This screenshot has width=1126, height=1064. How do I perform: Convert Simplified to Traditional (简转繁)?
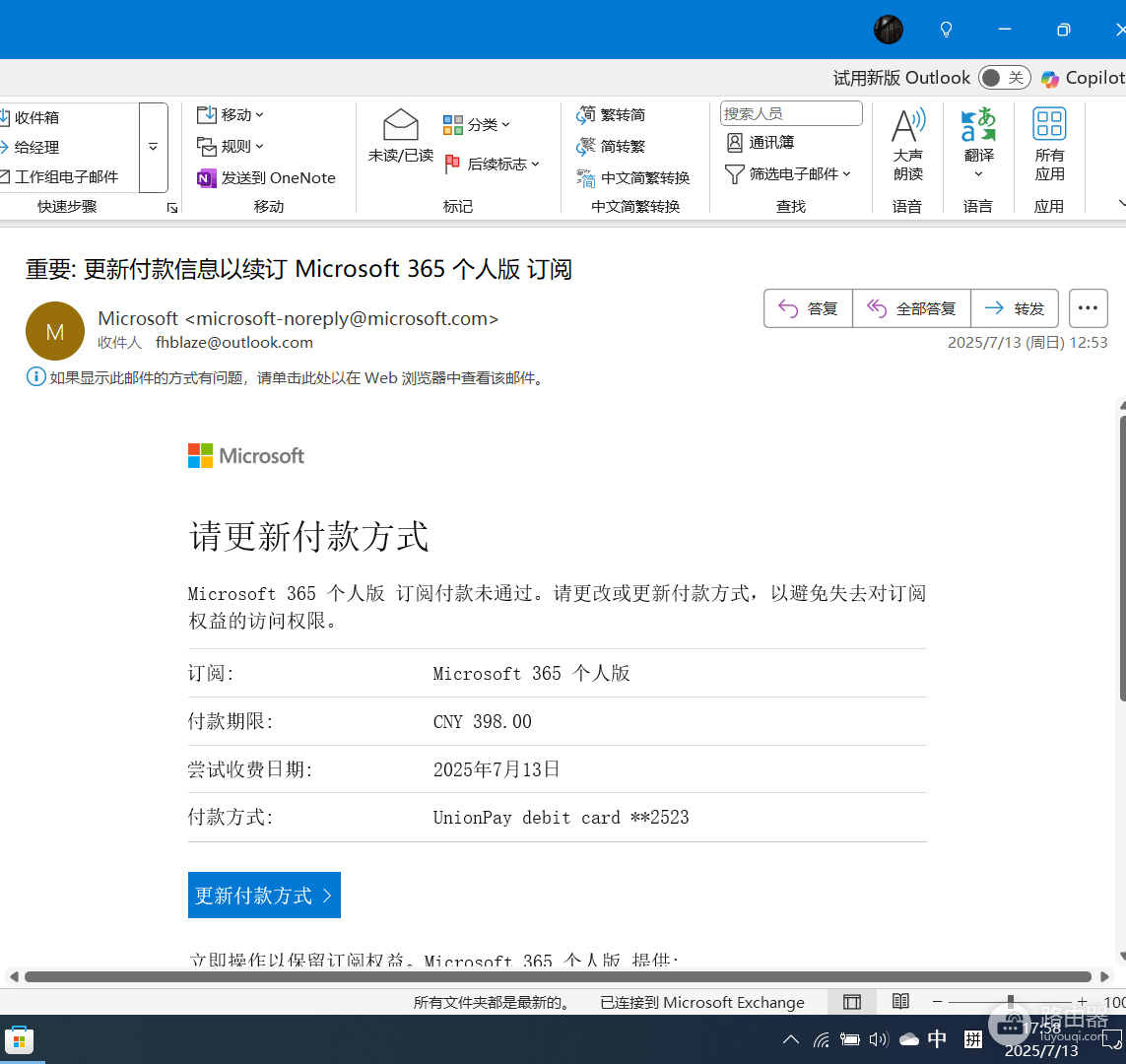point(611,147)
